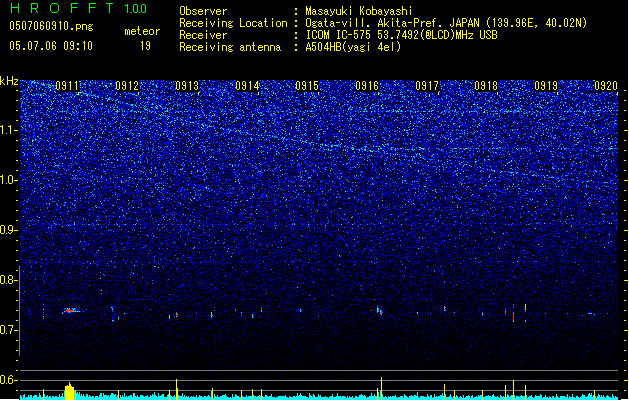This screenshot has height=400, width=629.
Task: Click the date stamp 05.07.06 09:10
Action: [51, 46]
